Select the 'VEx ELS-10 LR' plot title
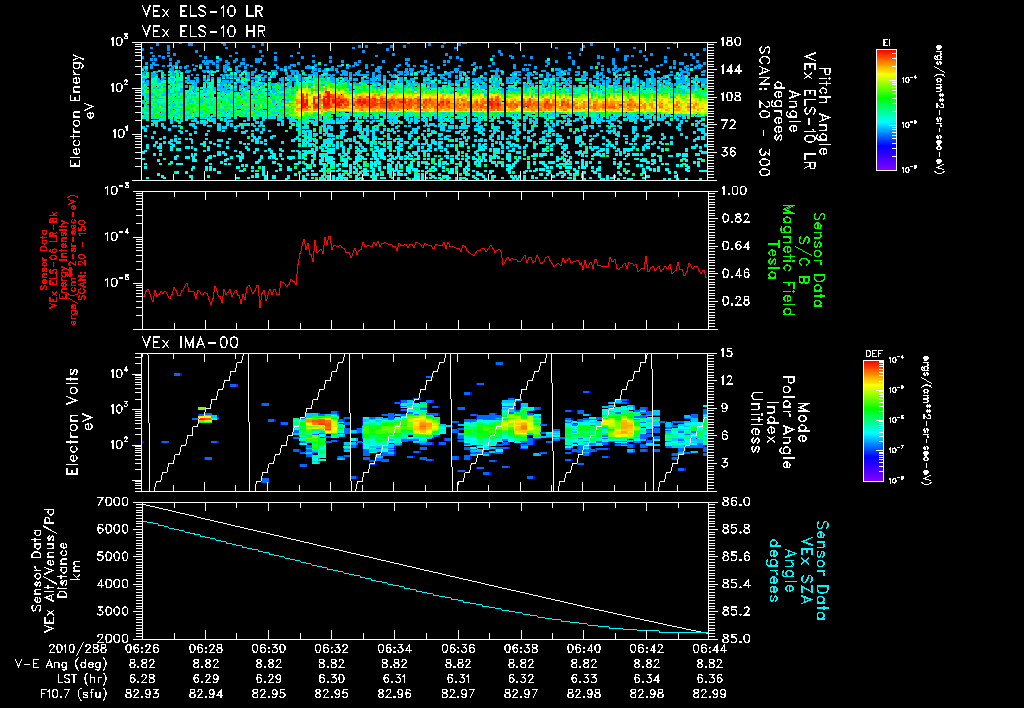The image size is (1024, 708). click(x=203, y=12)
